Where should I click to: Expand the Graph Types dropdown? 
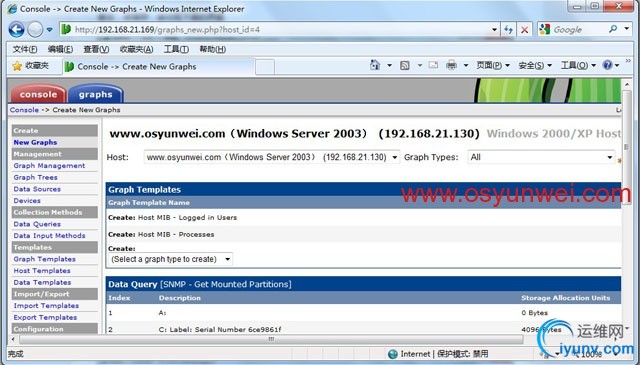pyautogui.click(x=541, y=157)
